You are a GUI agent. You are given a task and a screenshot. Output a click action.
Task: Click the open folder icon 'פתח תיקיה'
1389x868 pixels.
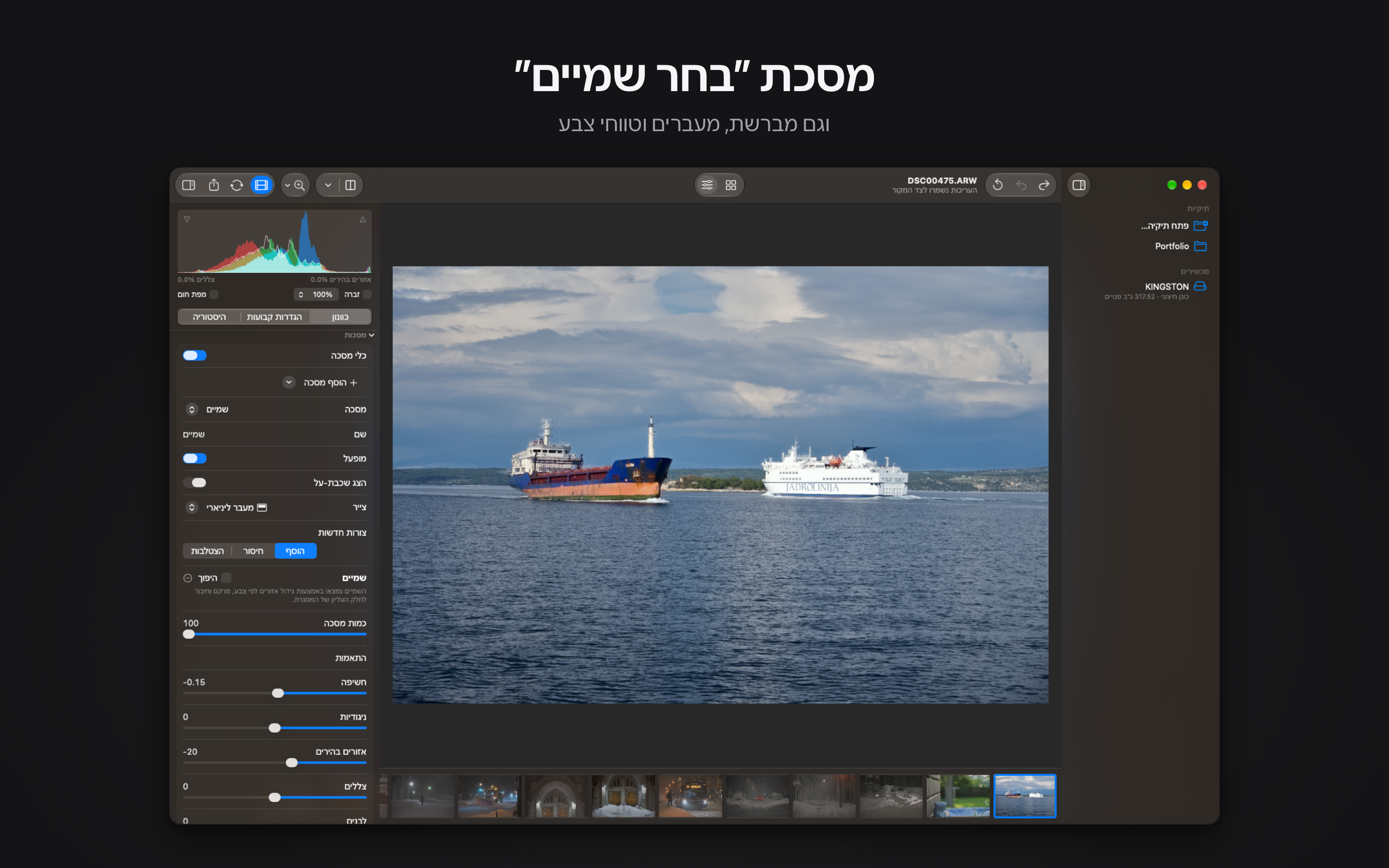coord(1201,226)
